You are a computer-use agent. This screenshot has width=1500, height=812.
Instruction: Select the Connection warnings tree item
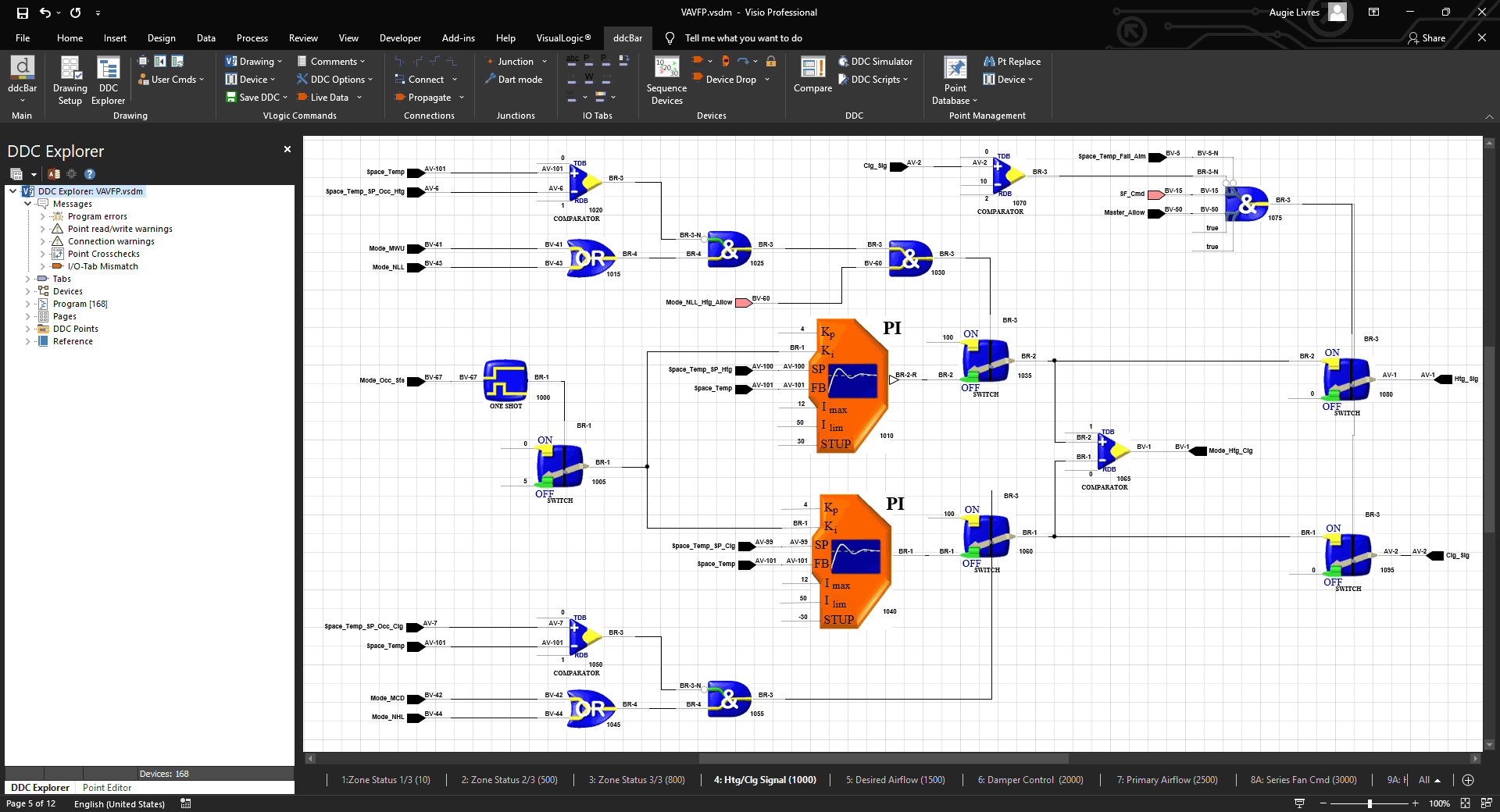pyautogui.click(x=111, y=242)
